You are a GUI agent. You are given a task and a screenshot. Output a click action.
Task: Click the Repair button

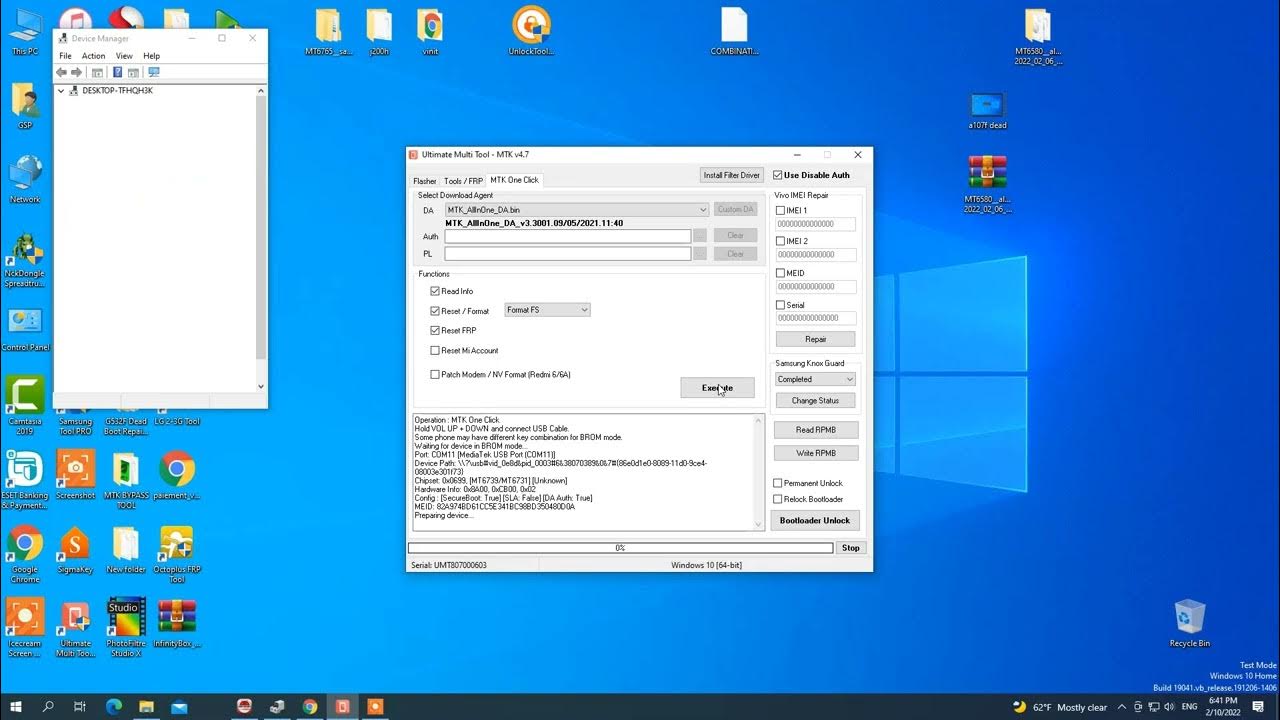tap(816, 339)
